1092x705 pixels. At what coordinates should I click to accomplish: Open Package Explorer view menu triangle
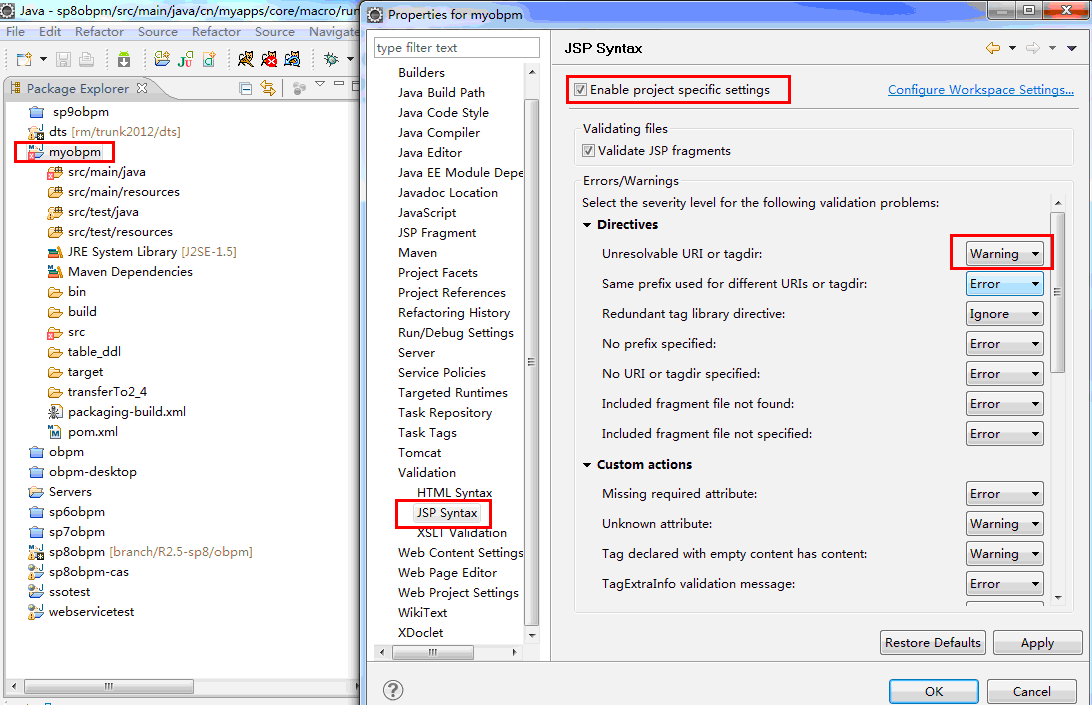coord(320,84)
